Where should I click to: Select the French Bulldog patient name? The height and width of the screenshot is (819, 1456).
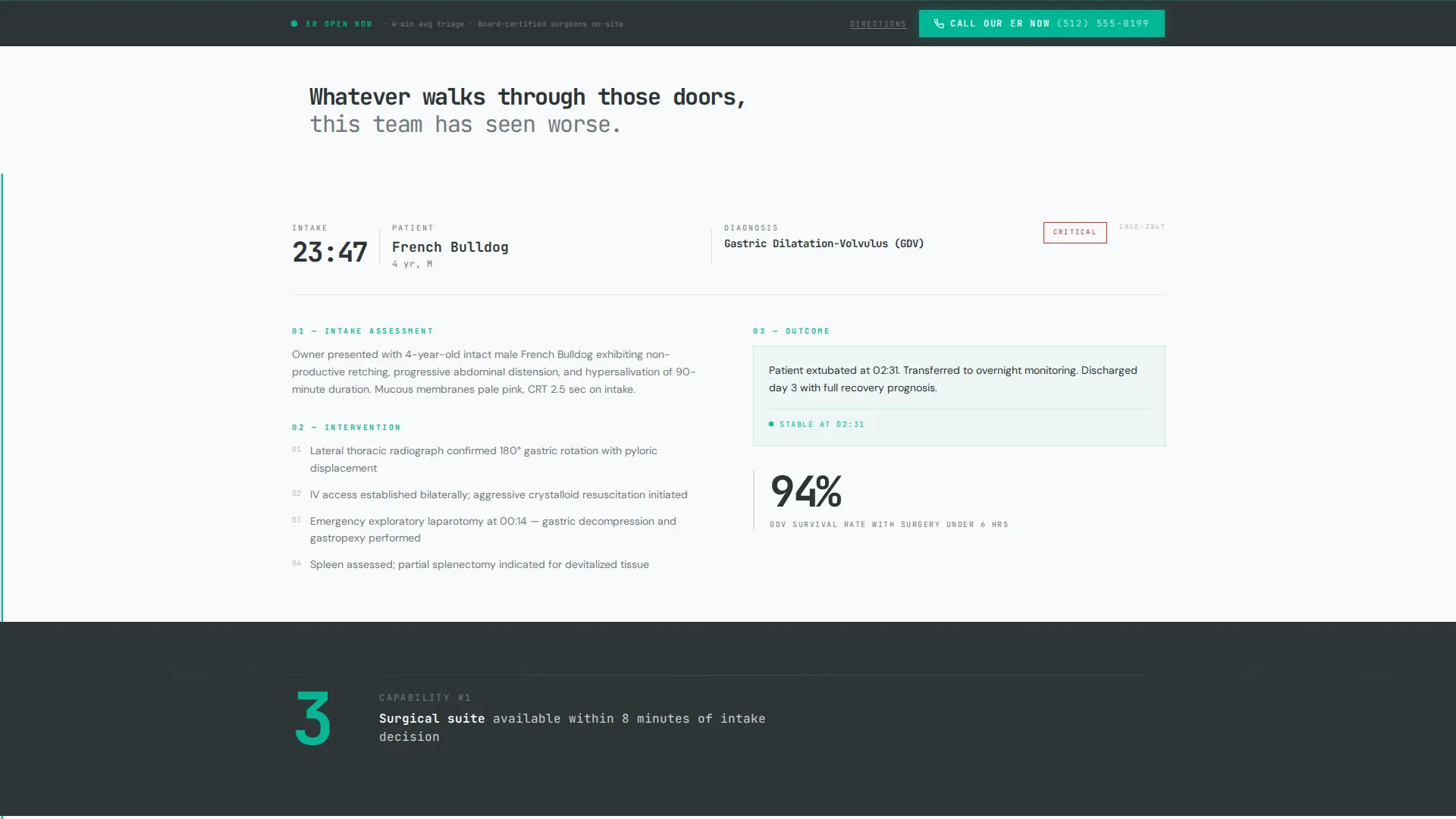[x=450, y=247]
